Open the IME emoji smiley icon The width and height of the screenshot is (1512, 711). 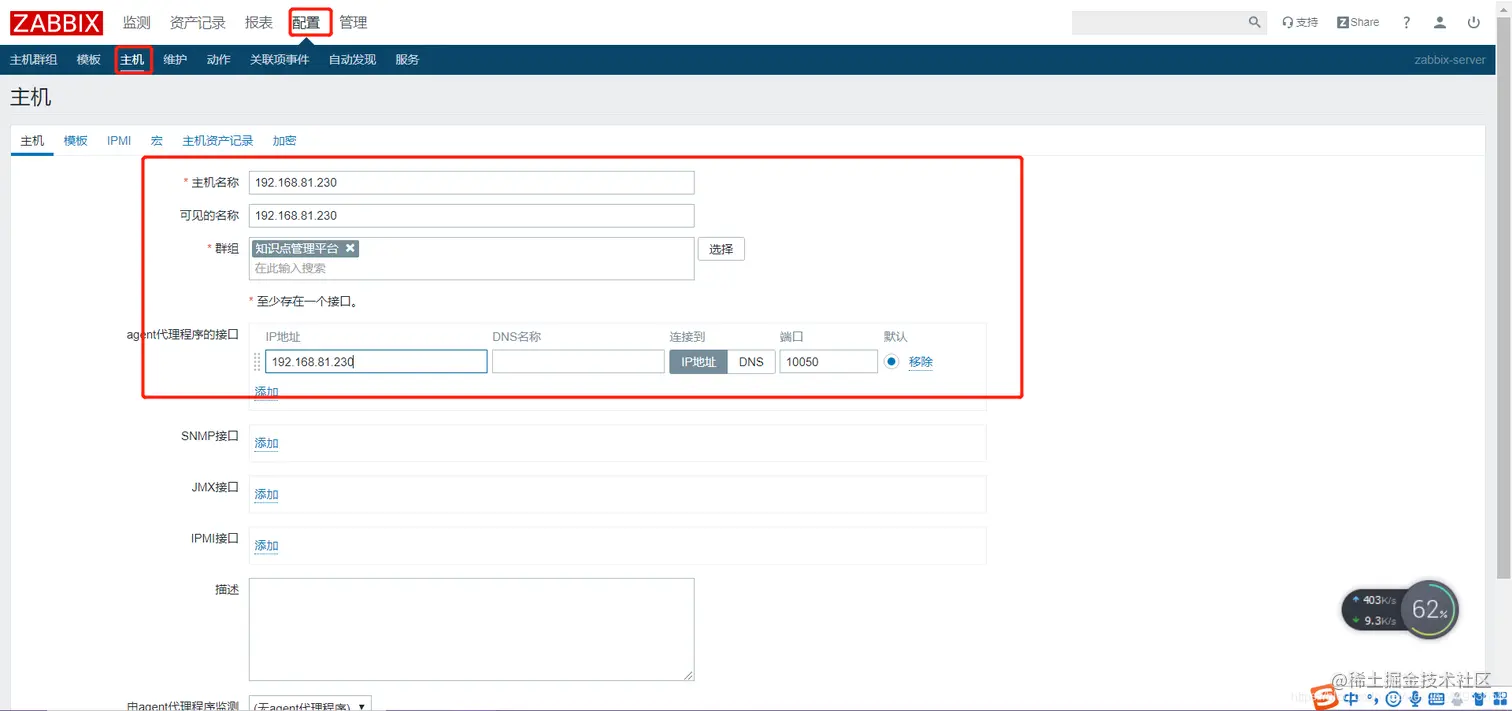pos(1392,699)
